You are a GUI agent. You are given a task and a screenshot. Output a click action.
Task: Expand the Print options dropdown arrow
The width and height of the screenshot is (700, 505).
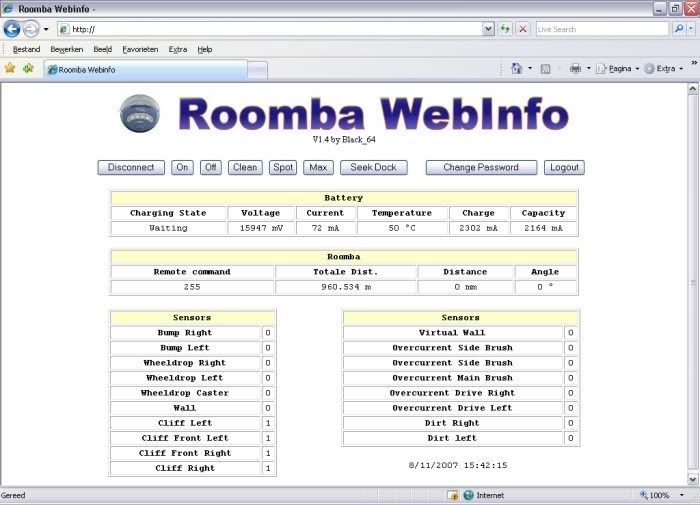588,68
